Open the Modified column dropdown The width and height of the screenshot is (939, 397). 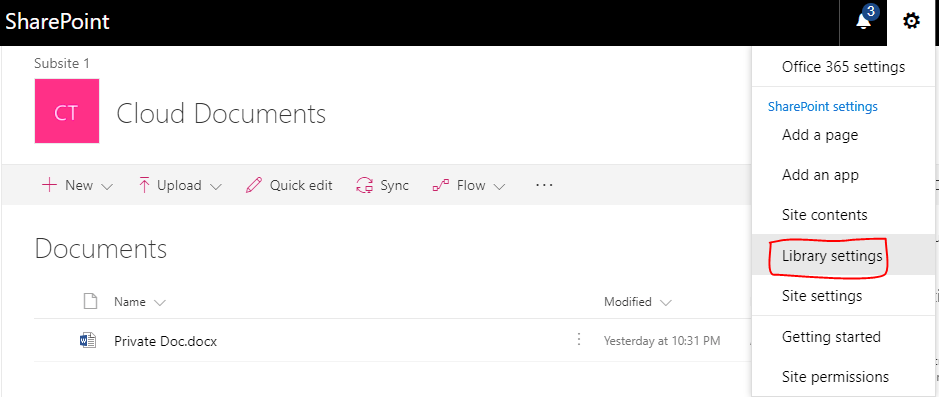click(666, 302)
